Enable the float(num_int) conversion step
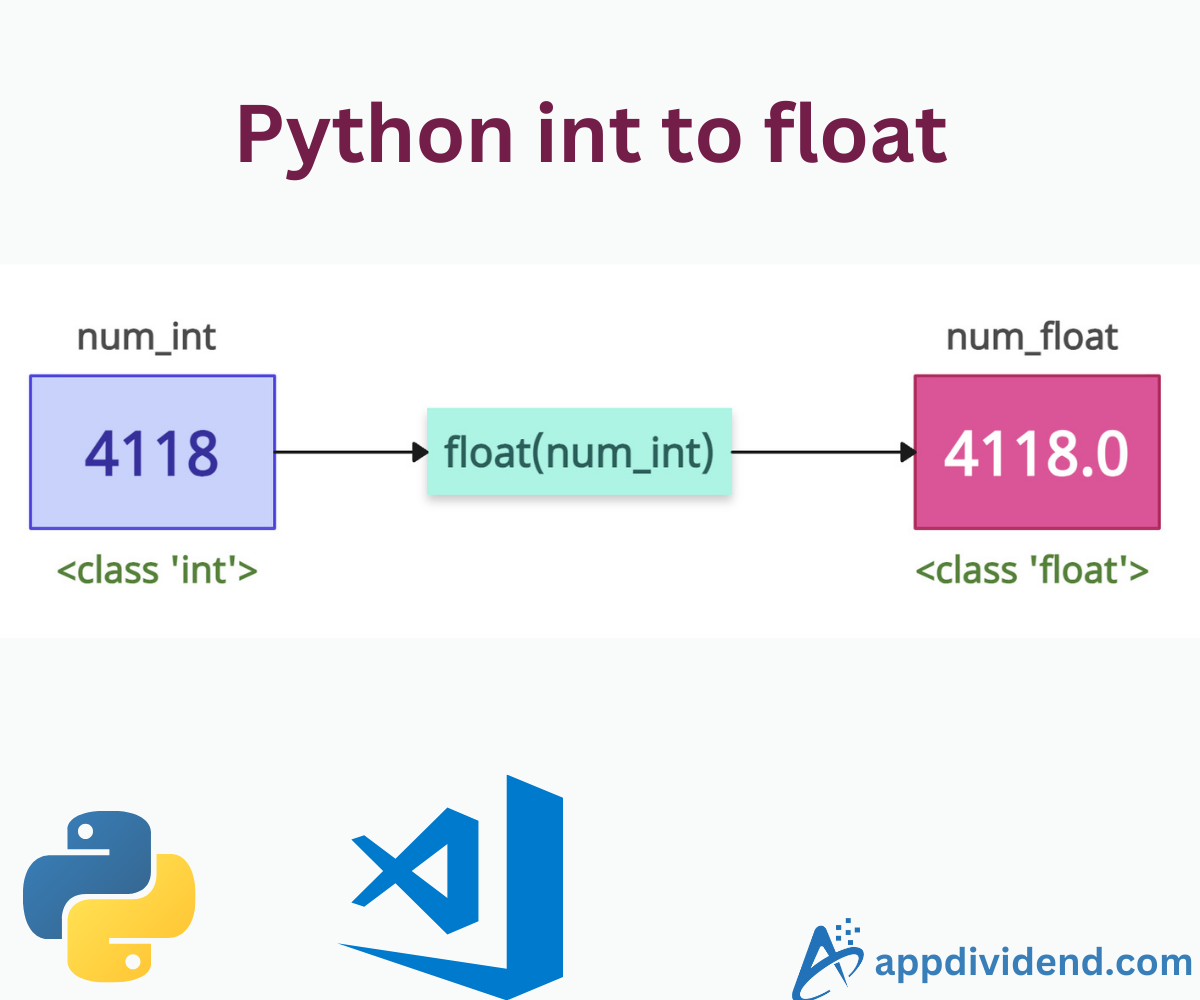 click(579, 452)
